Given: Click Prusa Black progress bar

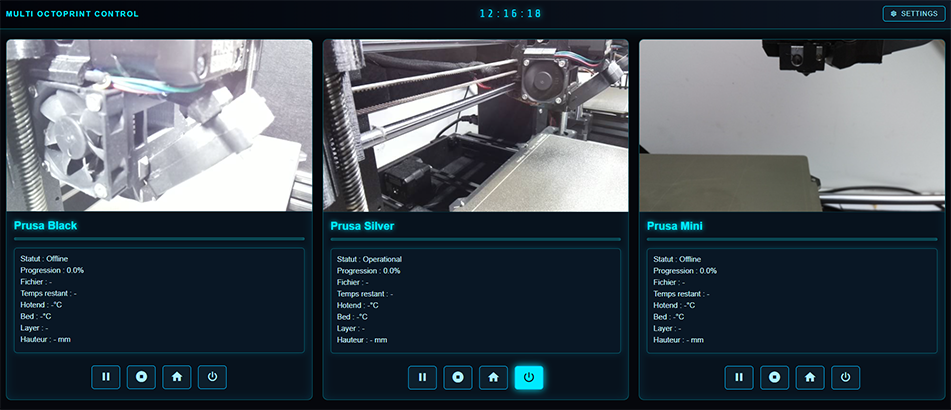Looking at the screenshot, I should point(159,239).
